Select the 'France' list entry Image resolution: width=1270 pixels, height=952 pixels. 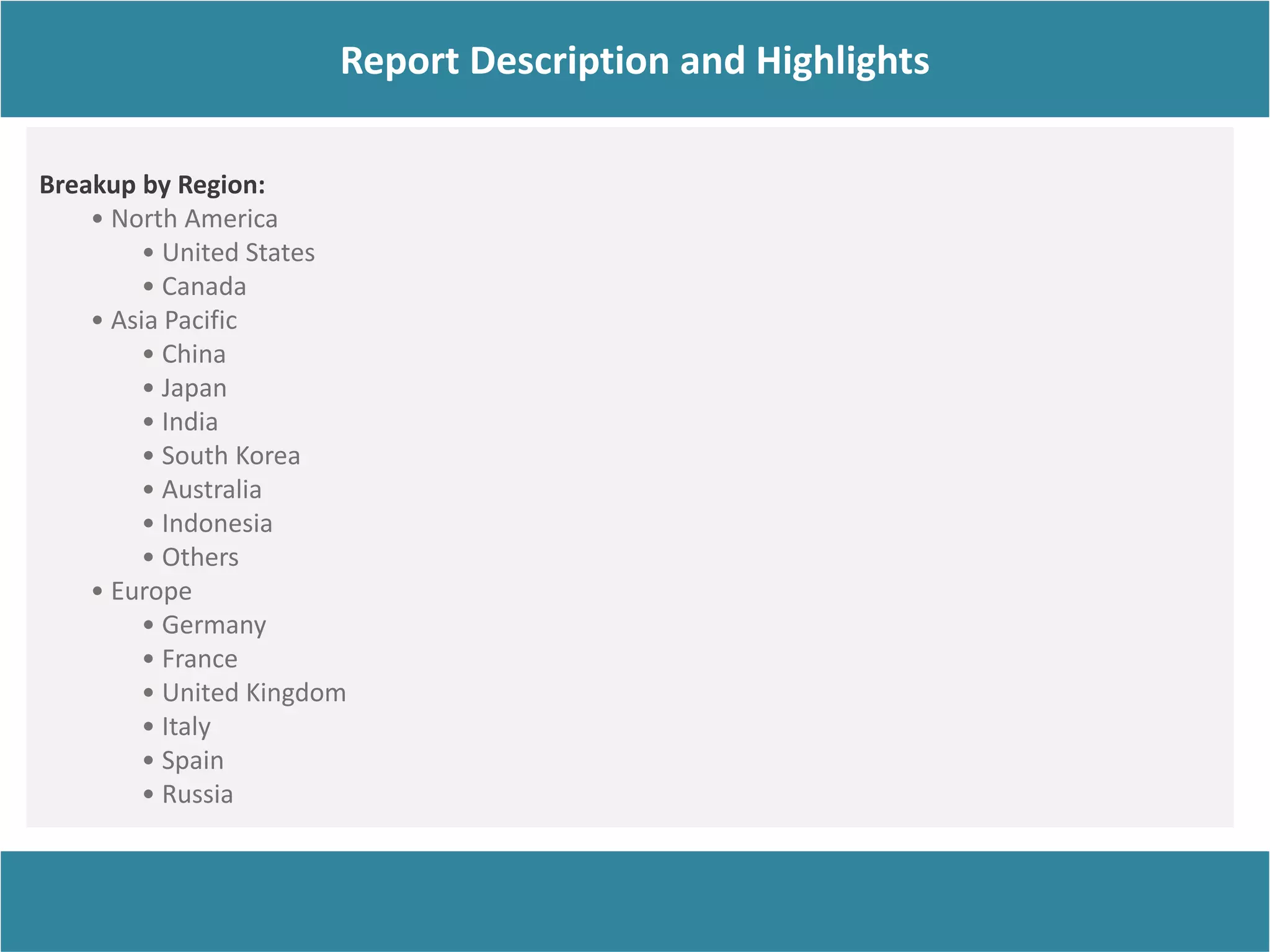coord(200,659)
